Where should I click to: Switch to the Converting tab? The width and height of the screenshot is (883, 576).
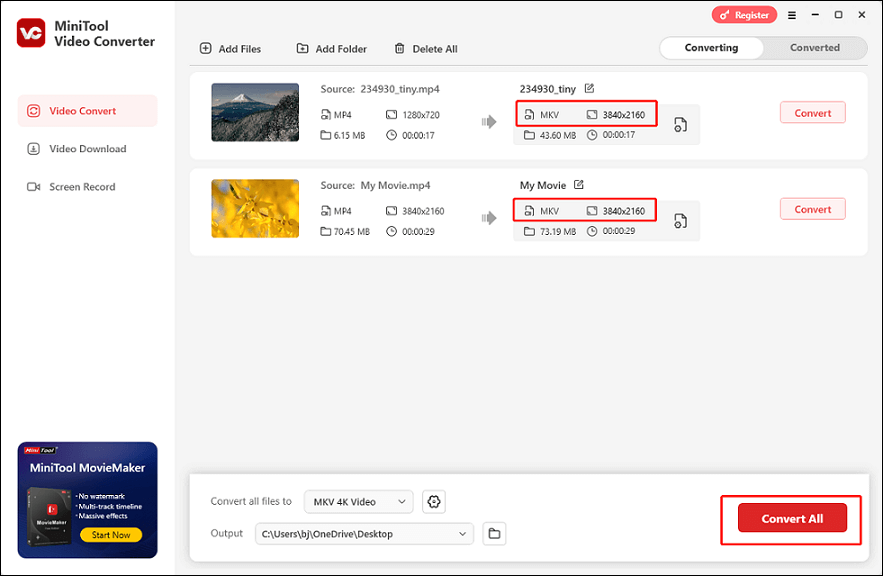click(x=711, y=48)
